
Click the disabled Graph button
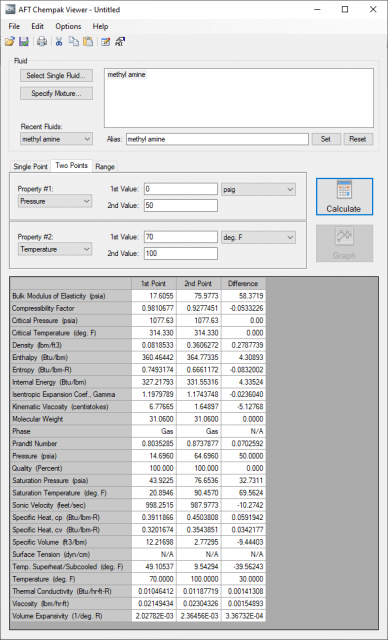(x=344, y=243)
